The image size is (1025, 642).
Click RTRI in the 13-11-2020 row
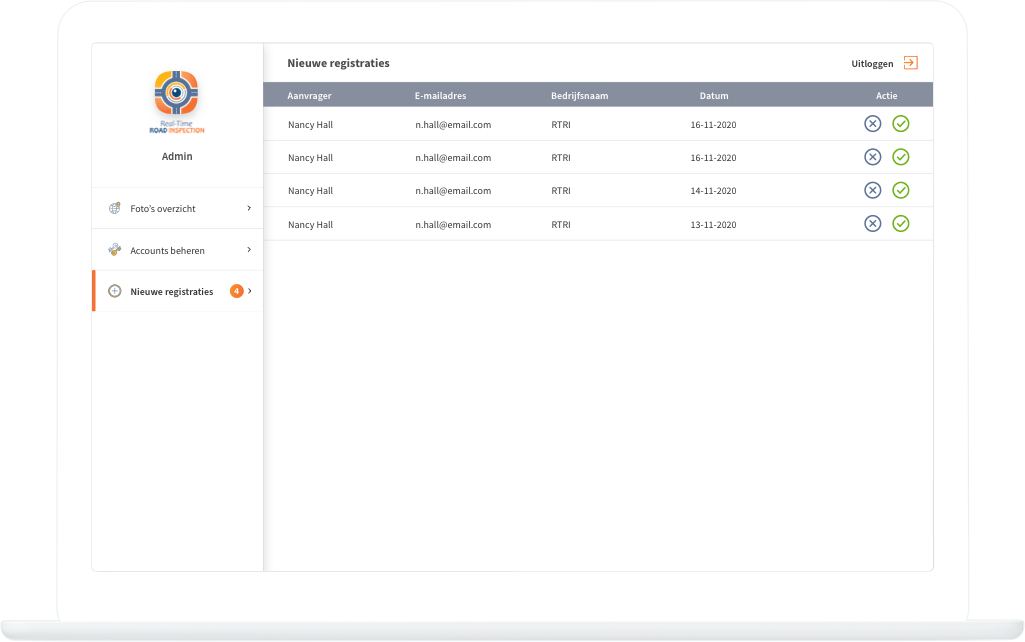tap(561, 225)
